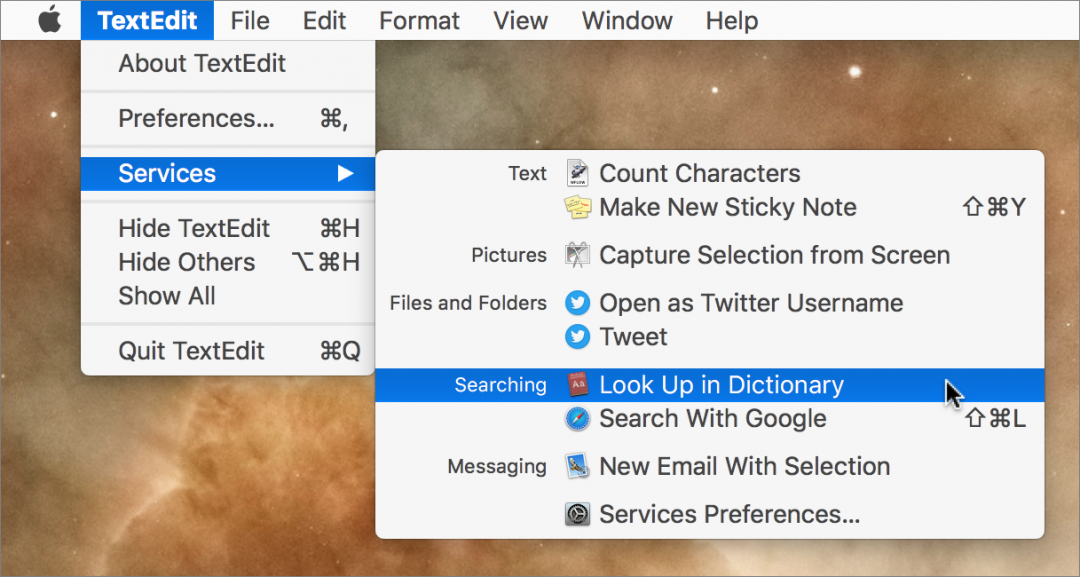Click the Make New Sticky Note icon

576,206
